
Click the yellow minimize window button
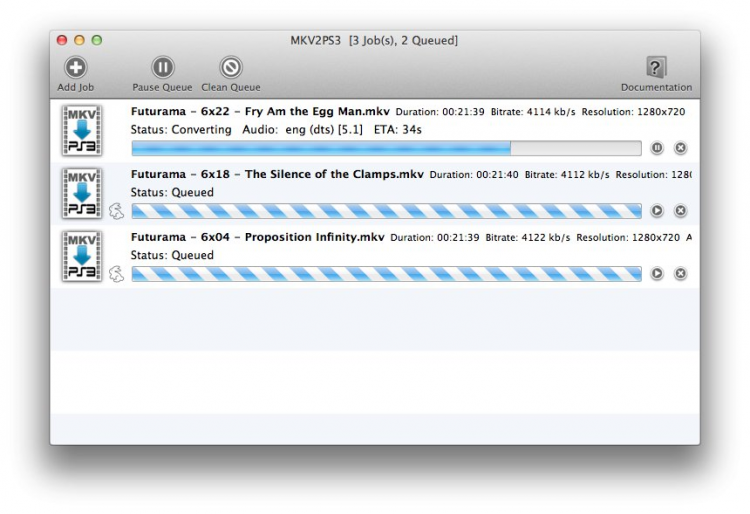click(79, 40)
